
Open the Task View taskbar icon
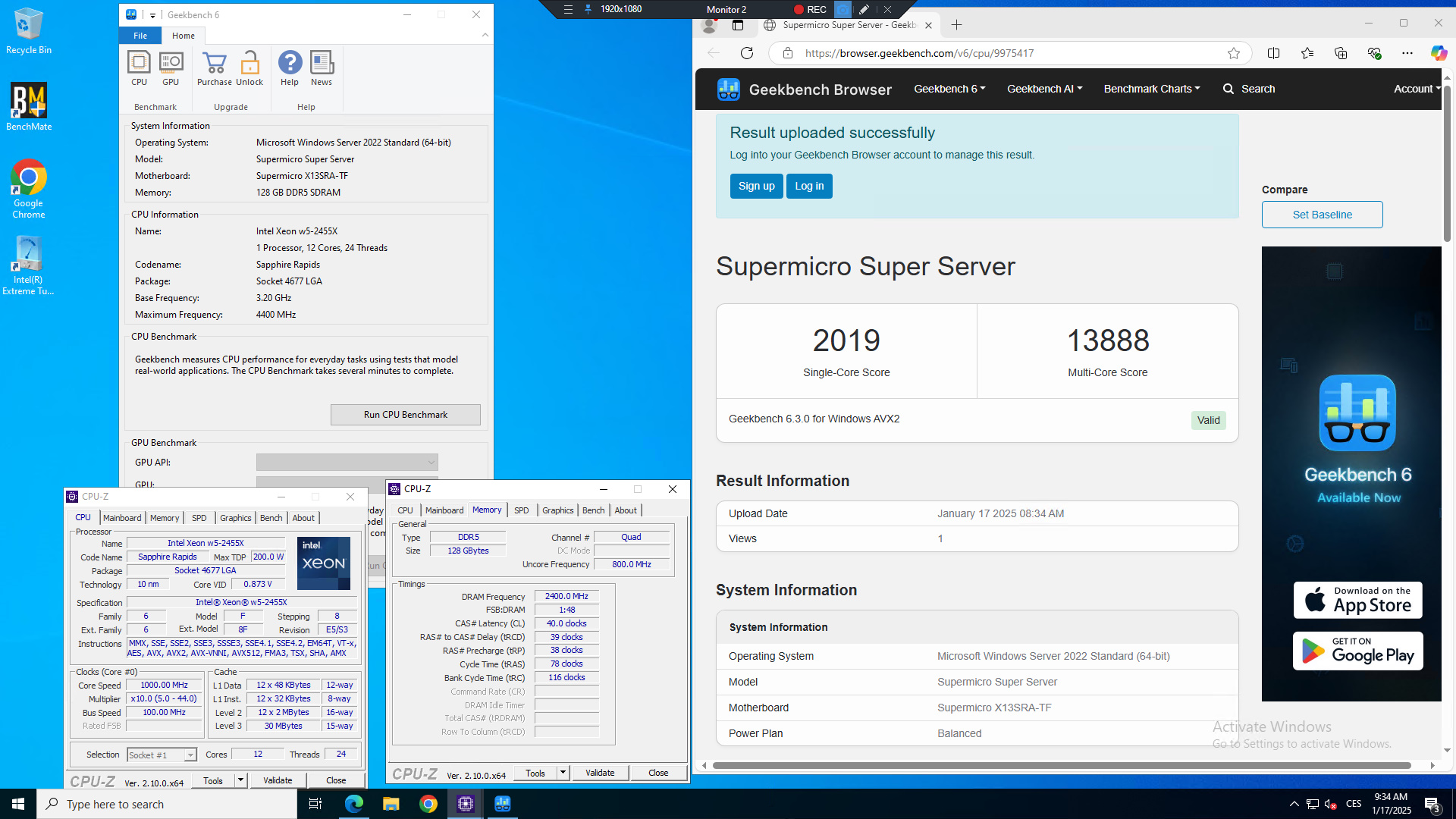click(315, 804)
